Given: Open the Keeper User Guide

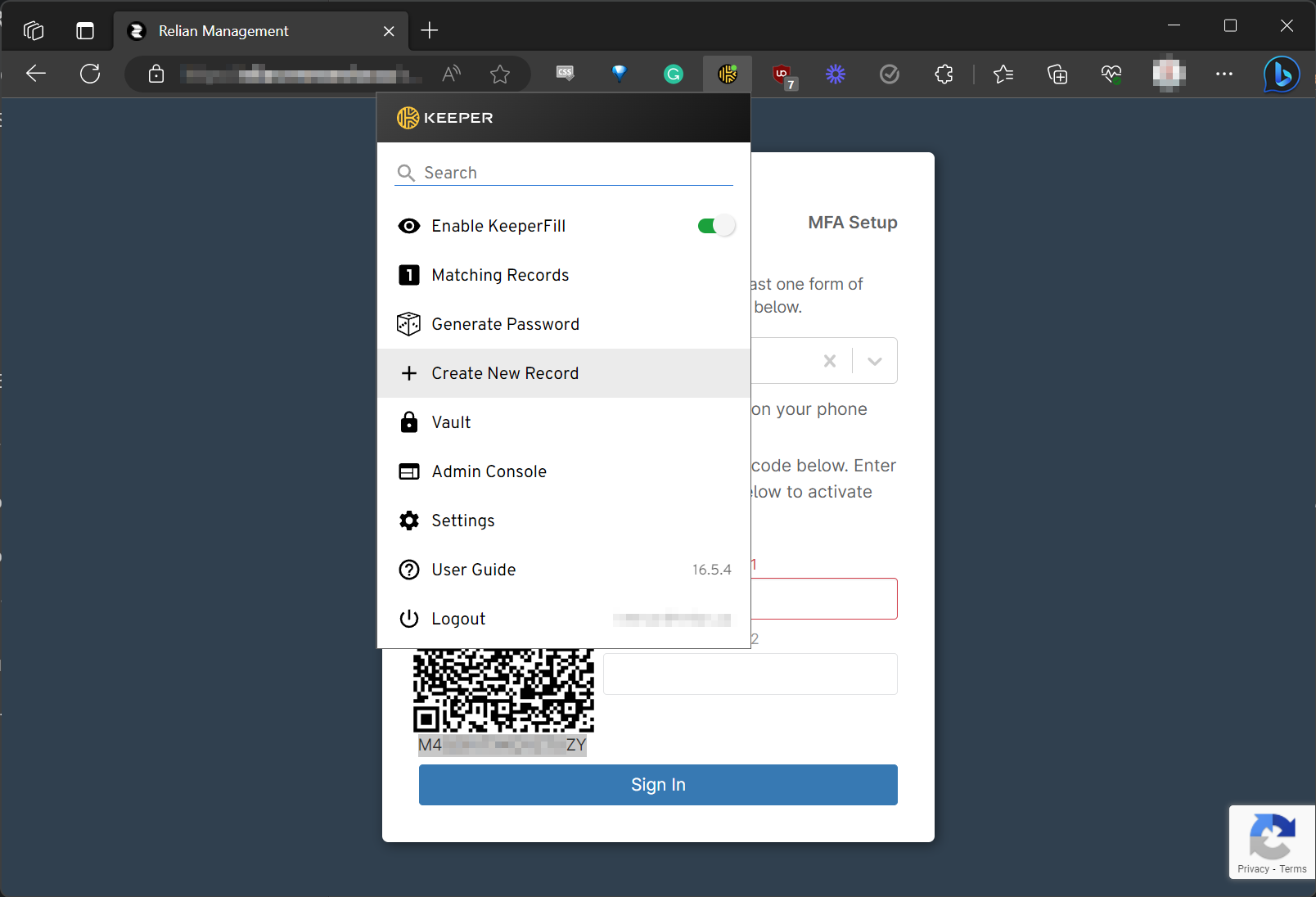Looking at the screenshot, I should tap(564, 570).
